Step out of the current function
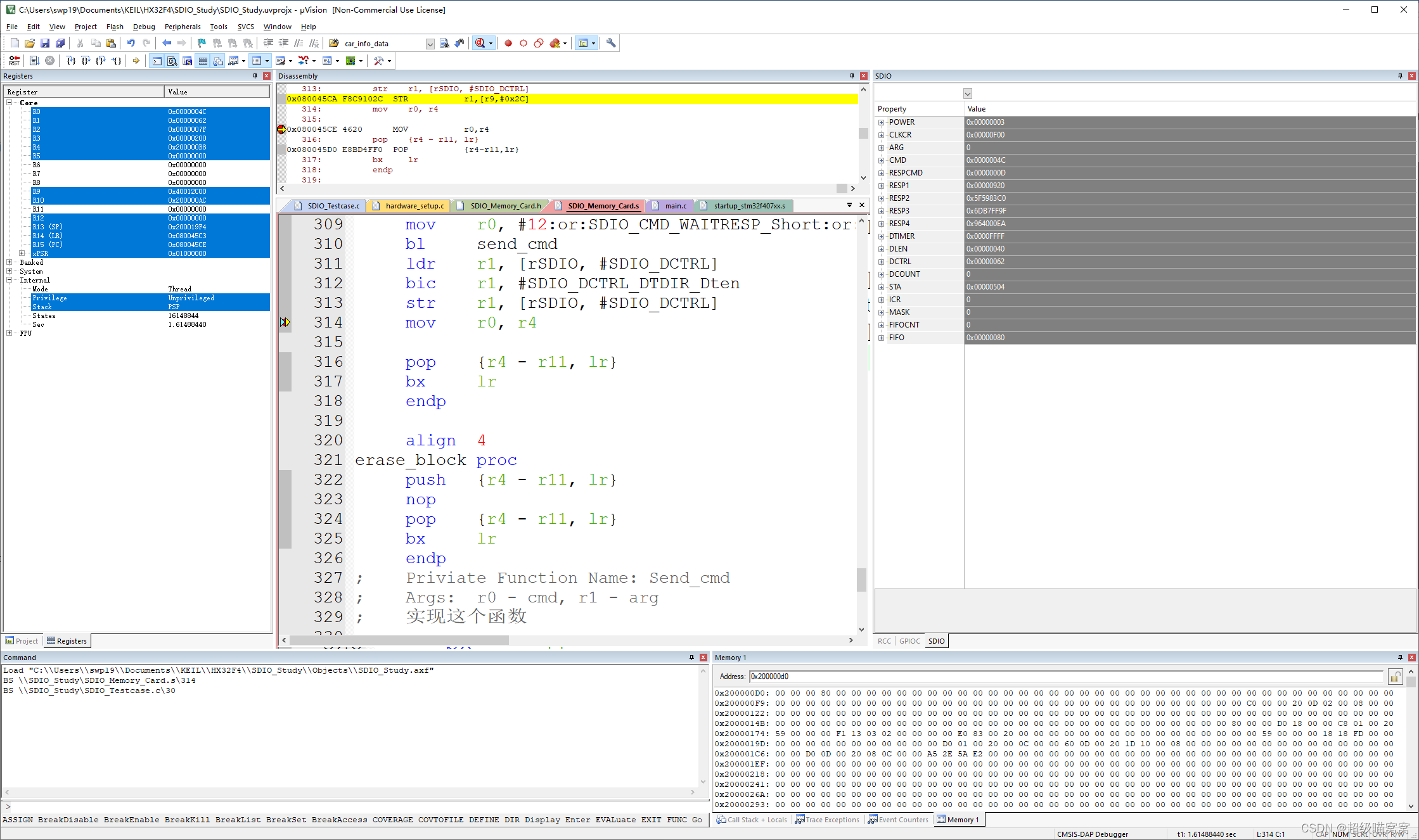 tap(101, 61)
